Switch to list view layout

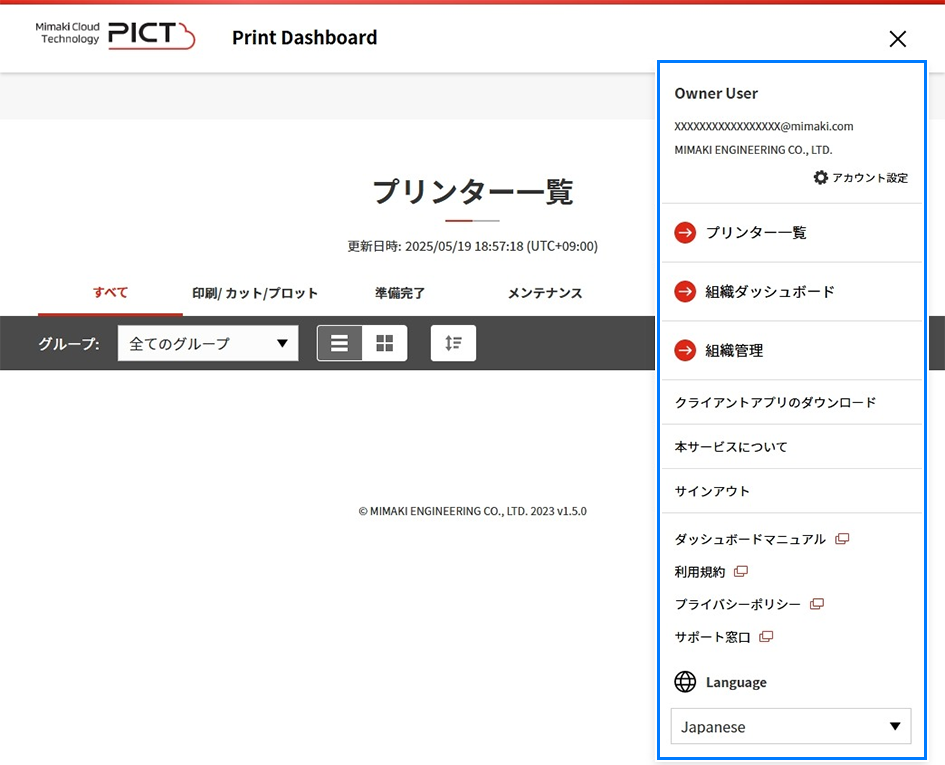click(340, 343)
